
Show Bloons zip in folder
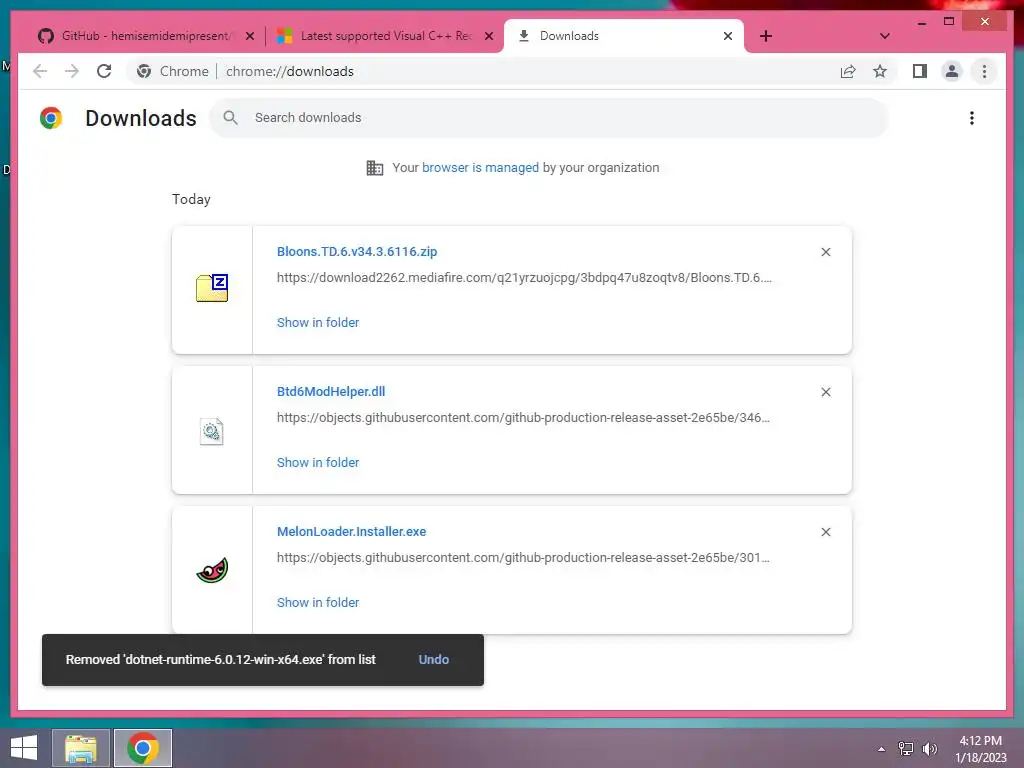318,323
